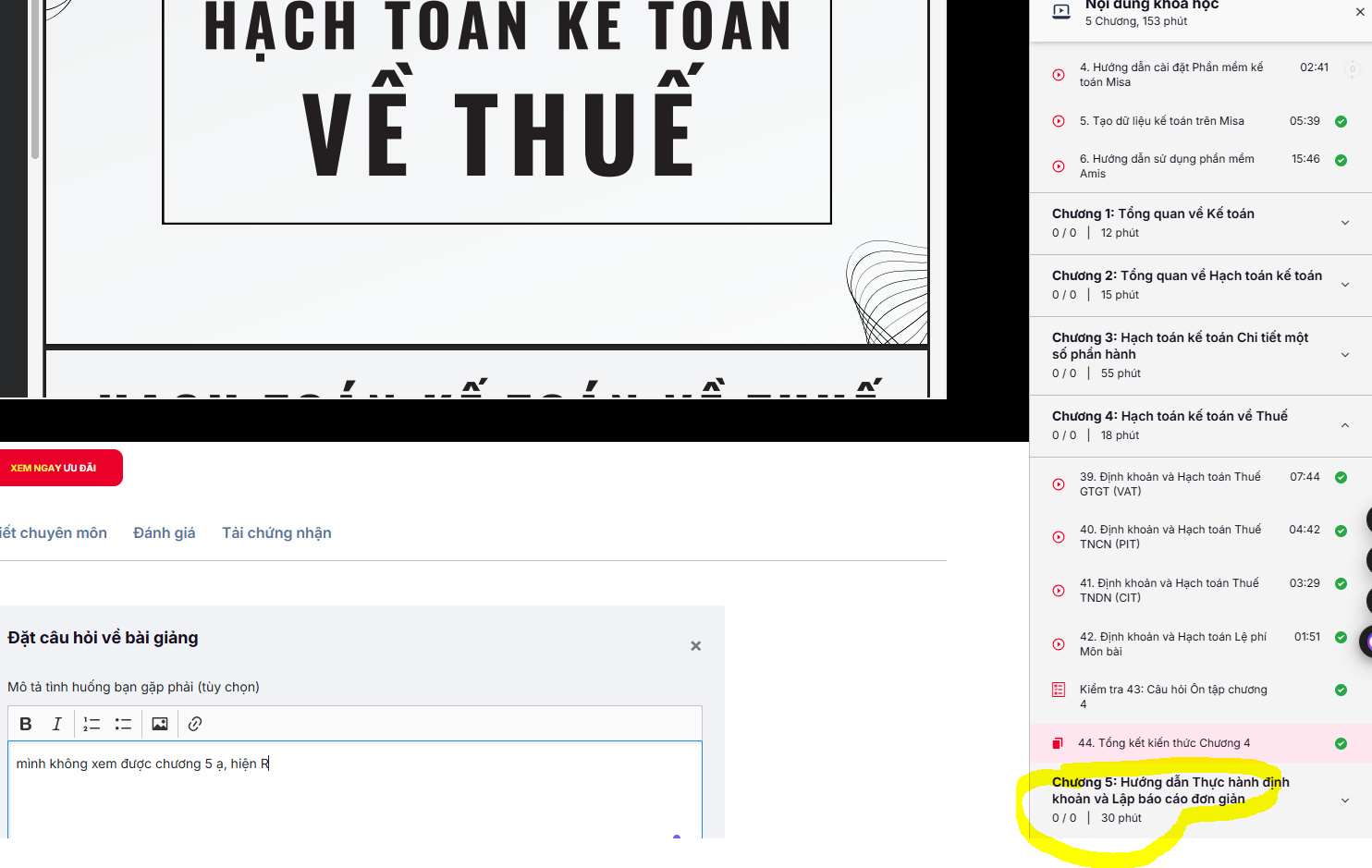Add a hyperlink in the question editor

click(195, 724)
